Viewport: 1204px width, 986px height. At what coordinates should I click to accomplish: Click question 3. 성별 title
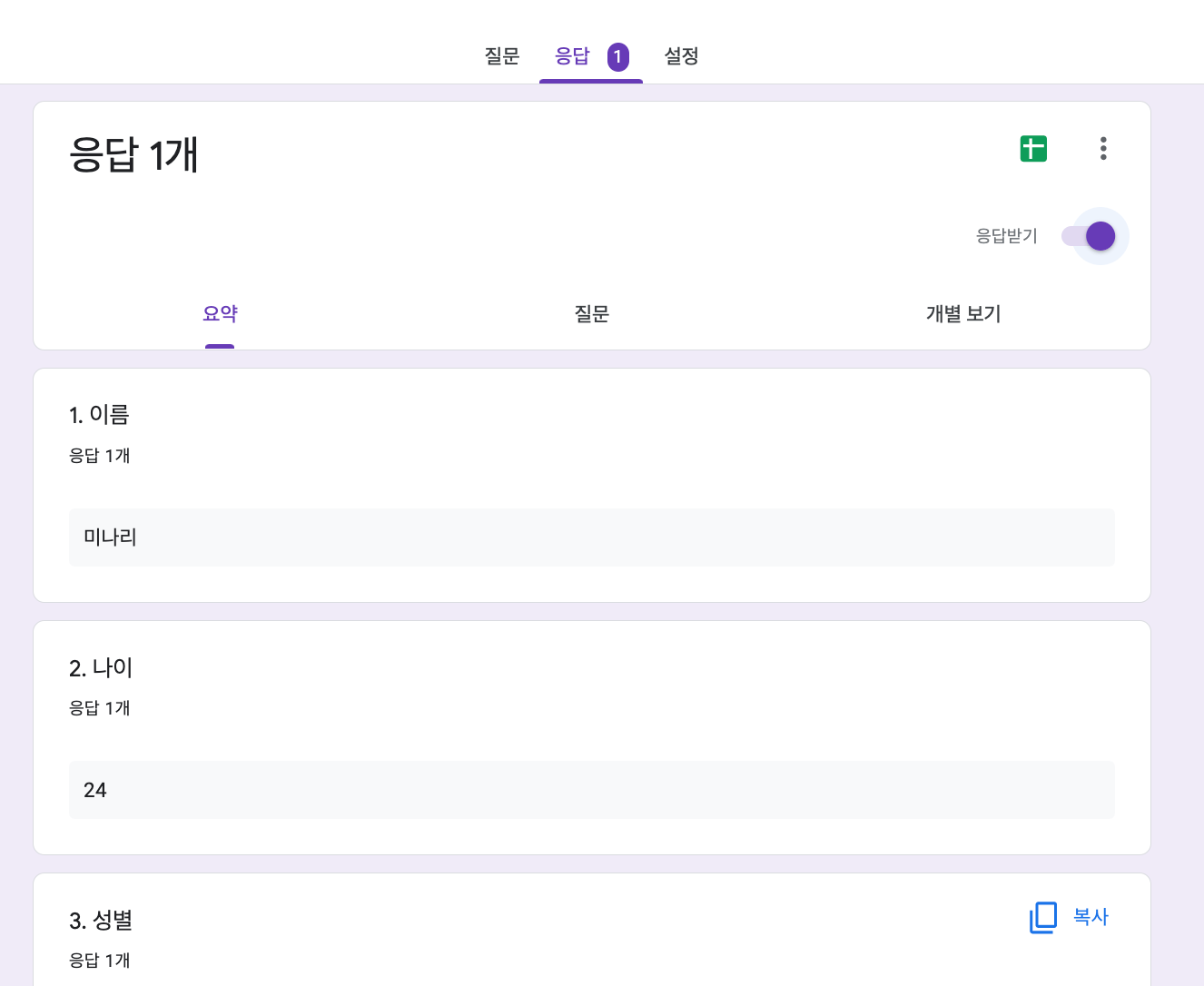[x=100, y=920]
